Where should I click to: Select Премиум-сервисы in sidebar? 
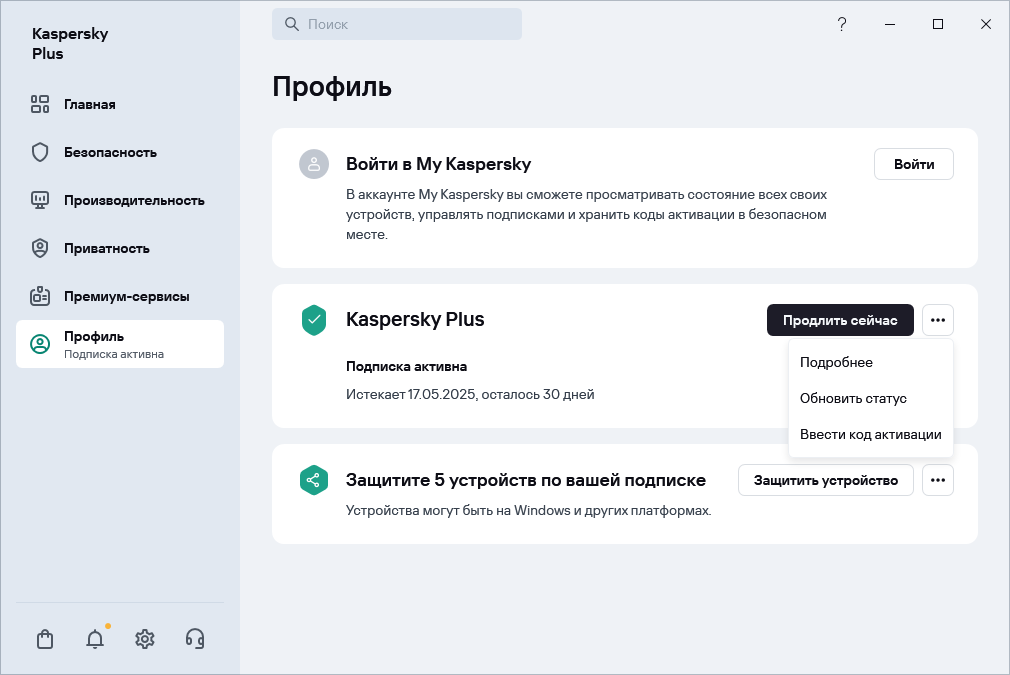[x=120, y=296]
